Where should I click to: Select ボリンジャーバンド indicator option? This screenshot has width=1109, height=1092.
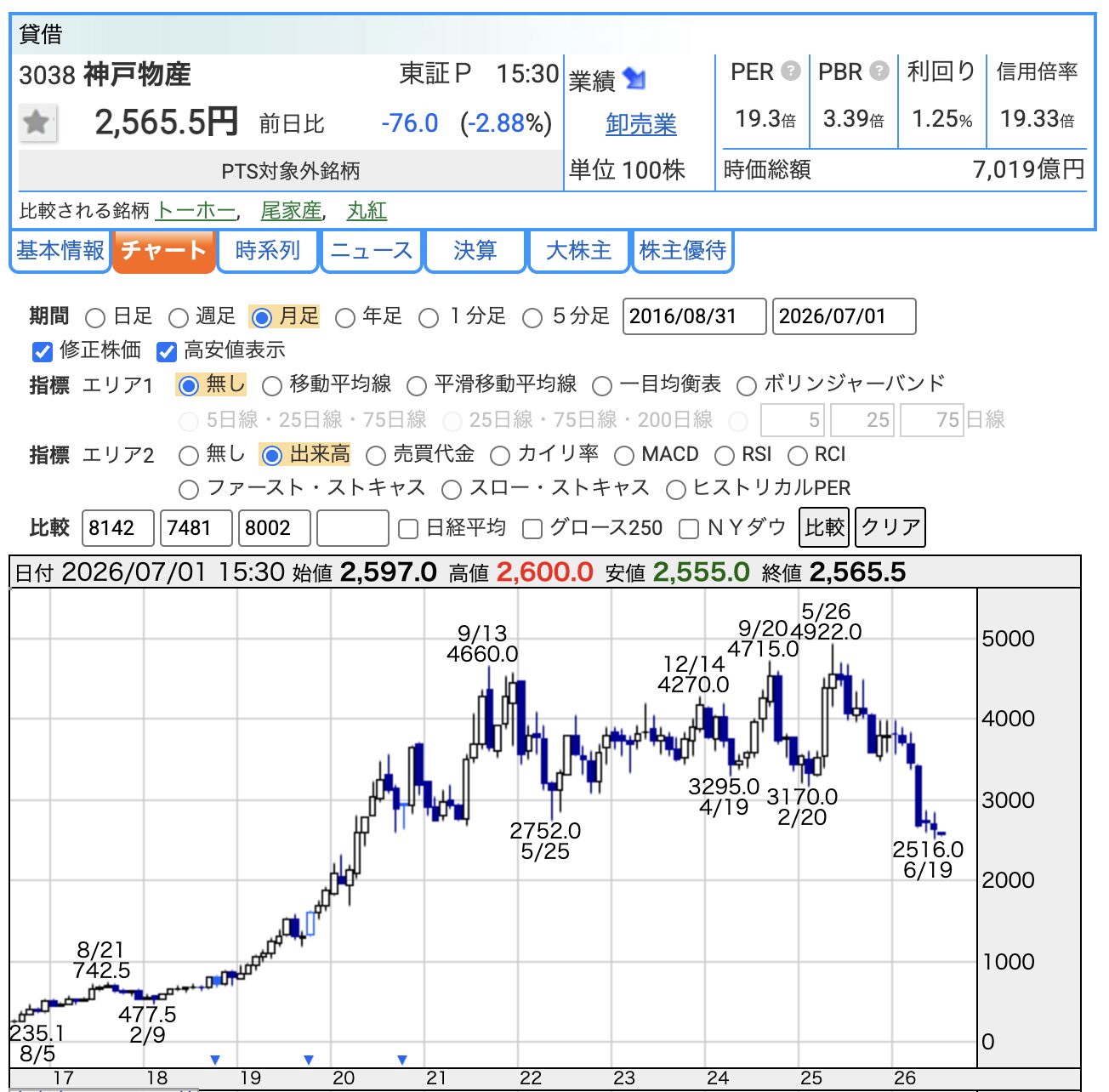tap(747, 386)
